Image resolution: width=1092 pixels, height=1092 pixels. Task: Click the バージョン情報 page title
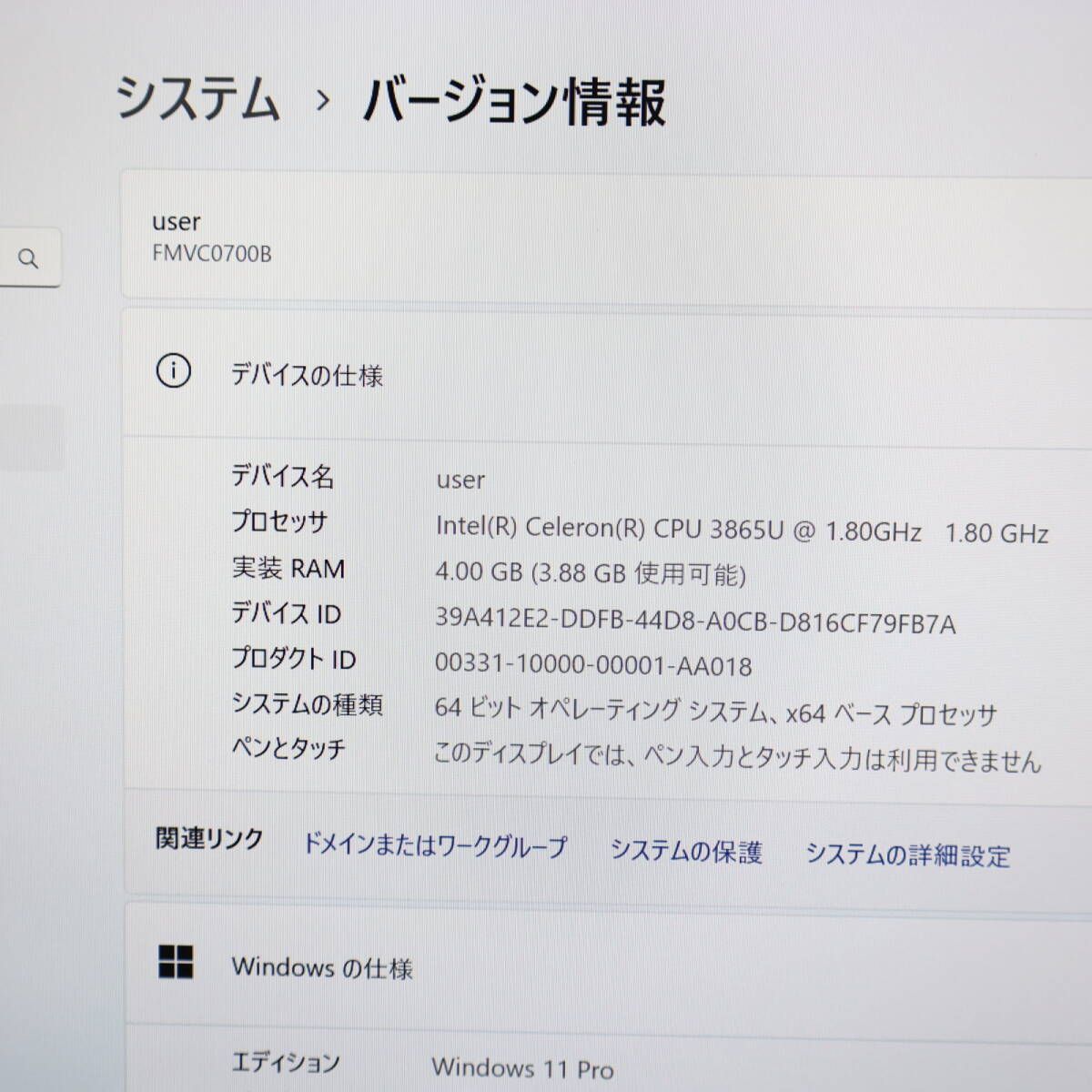click(x=515, y=100)
